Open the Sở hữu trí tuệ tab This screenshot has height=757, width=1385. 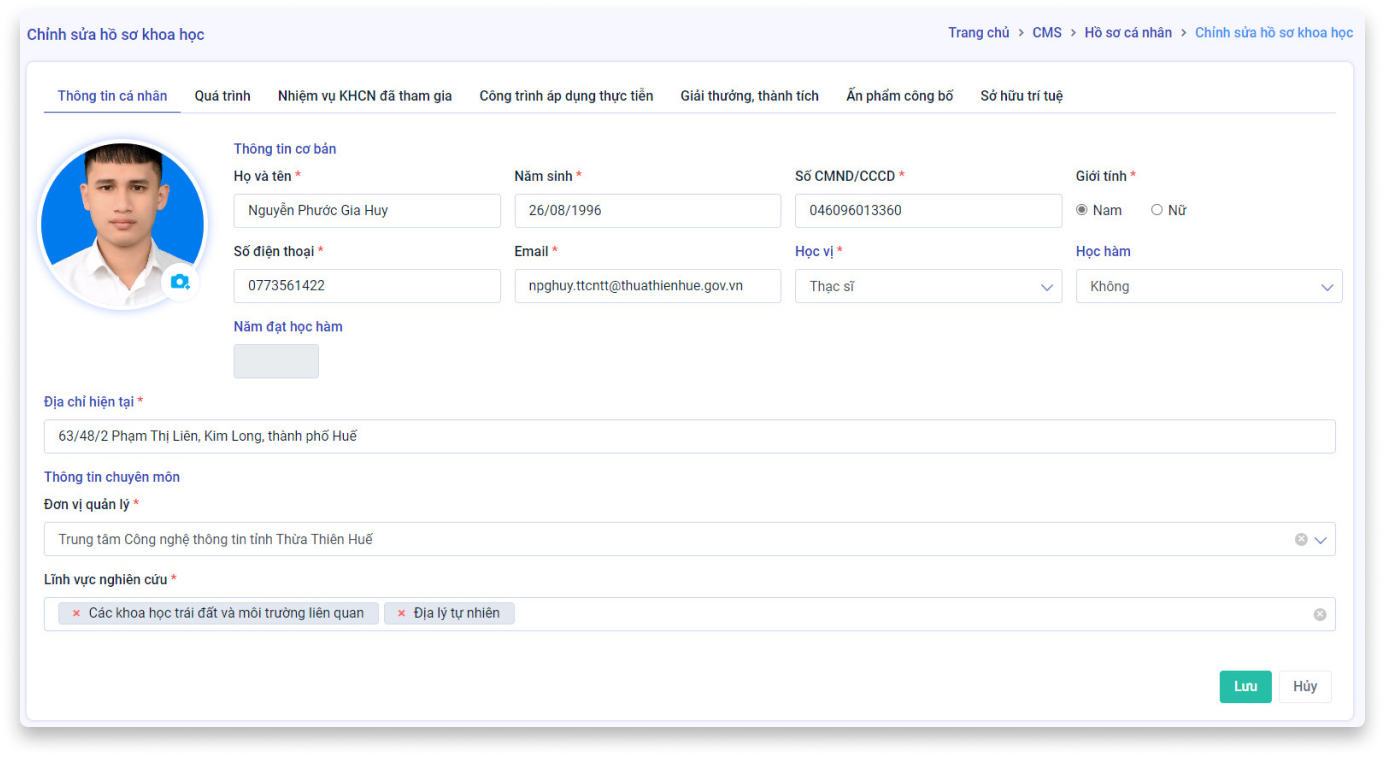pos(1021,96)
